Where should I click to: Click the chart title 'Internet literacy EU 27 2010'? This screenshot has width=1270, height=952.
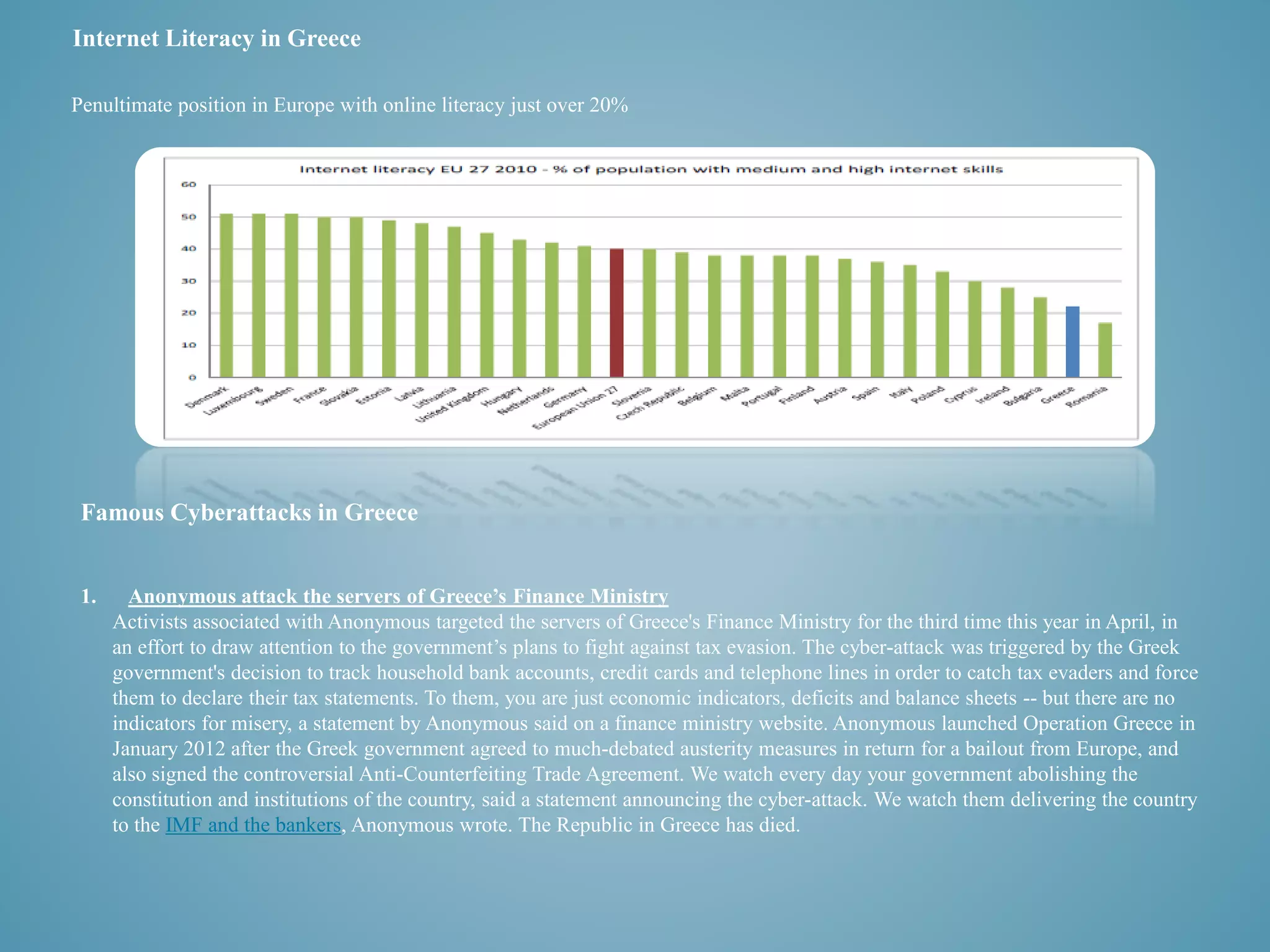[651, 169]
